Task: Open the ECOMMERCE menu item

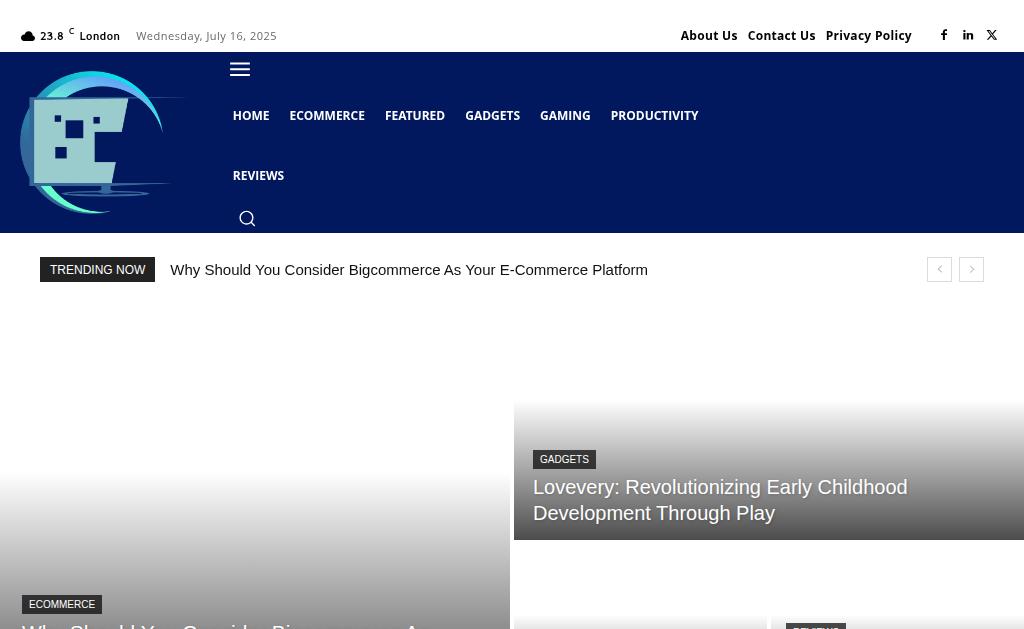Action: point(327,116)
